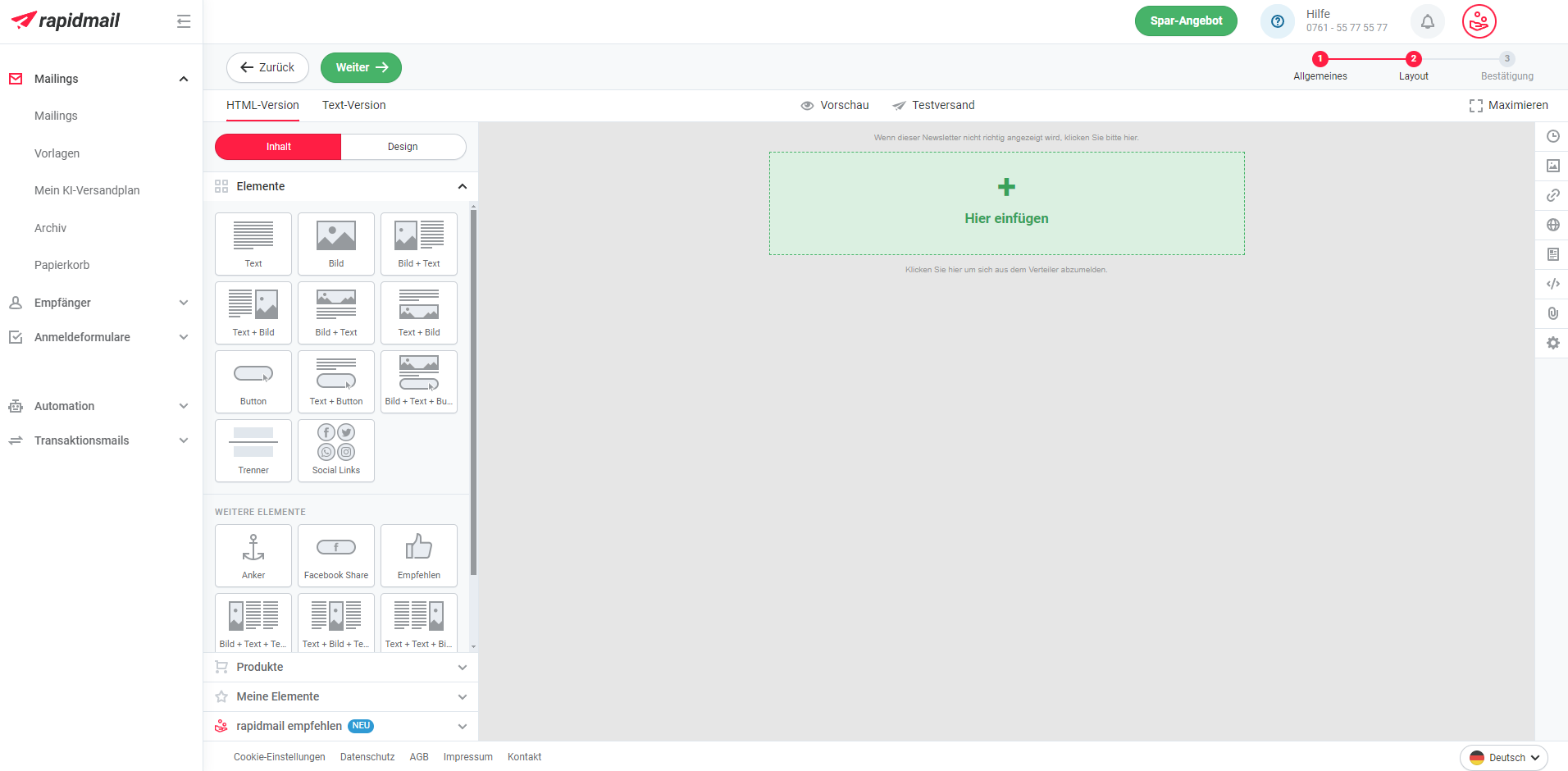Choose the Trenner divider element
The height and width of the screenshot is (771, 1568).
tap(253, 450)
